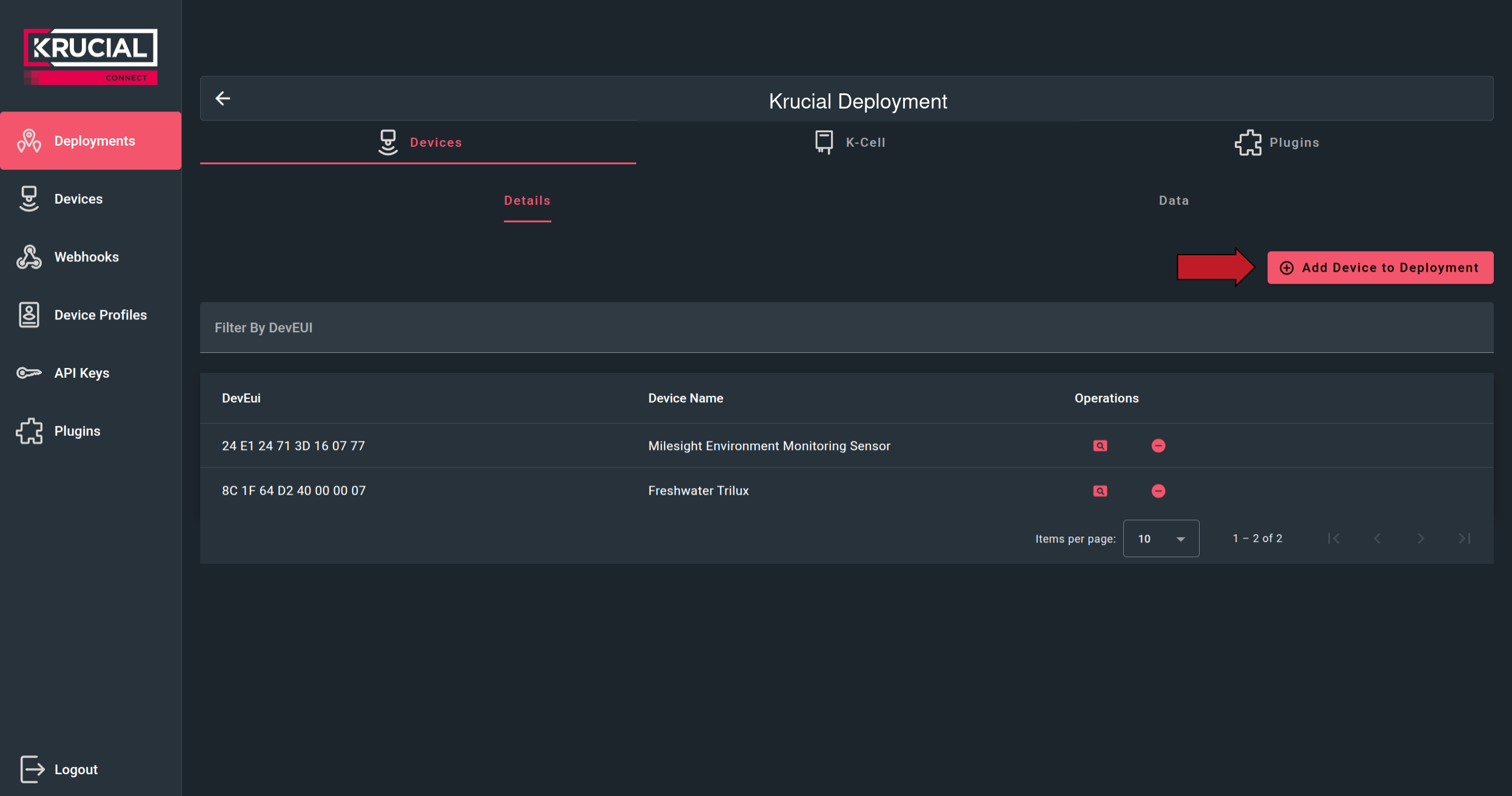1512x796 pixels.
Task: Jump to the last page of devices
Action: point(1465,538)
